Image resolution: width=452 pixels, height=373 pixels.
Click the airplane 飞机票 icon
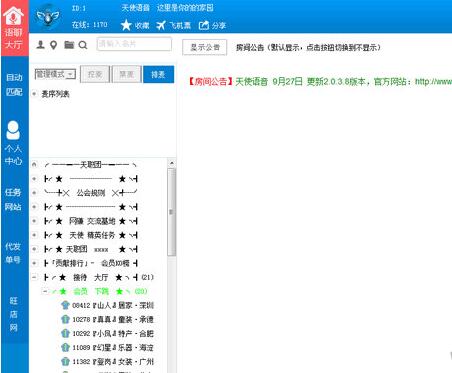(161, 25)
